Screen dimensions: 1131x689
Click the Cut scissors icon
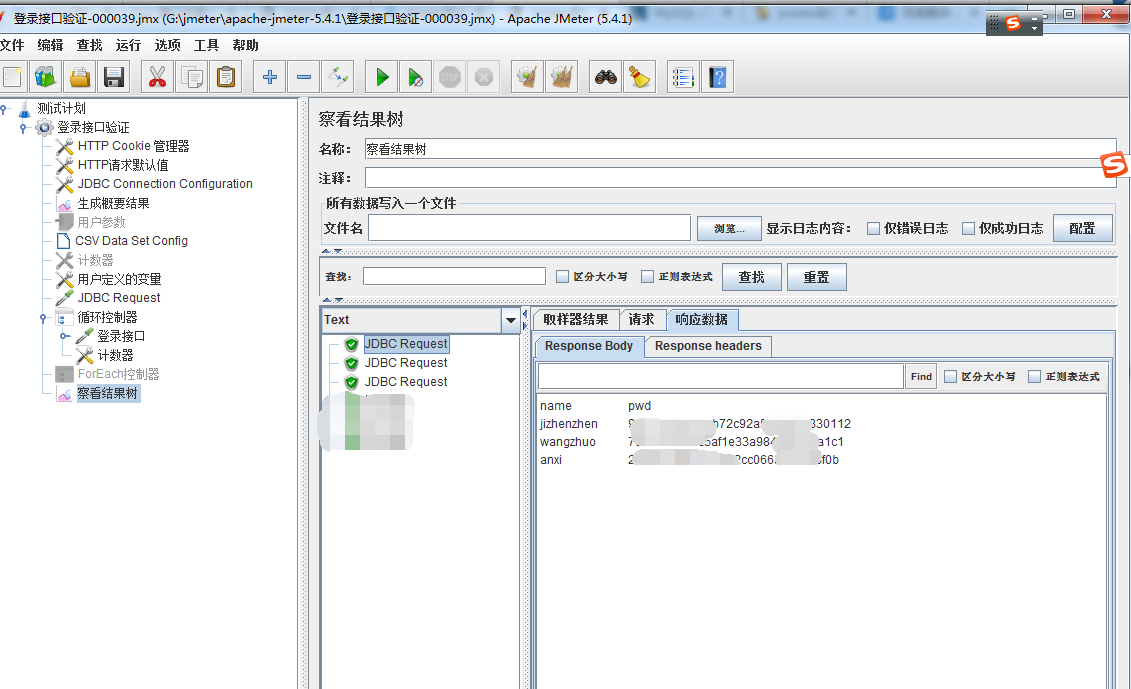(157, 77)
